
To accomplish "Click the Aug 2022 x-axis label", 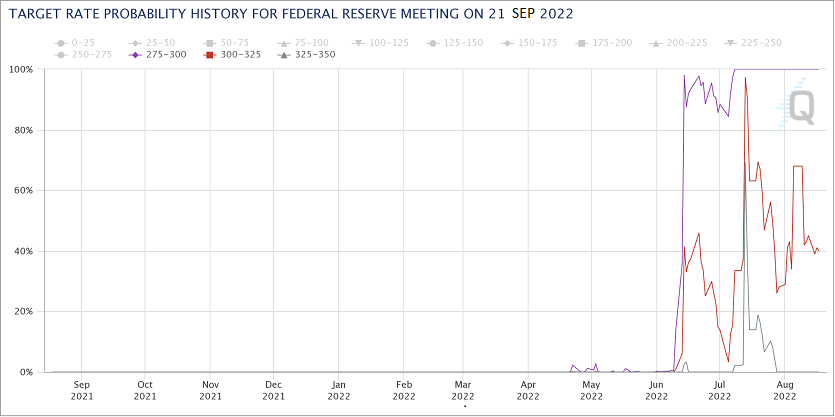I will point(785,389).
